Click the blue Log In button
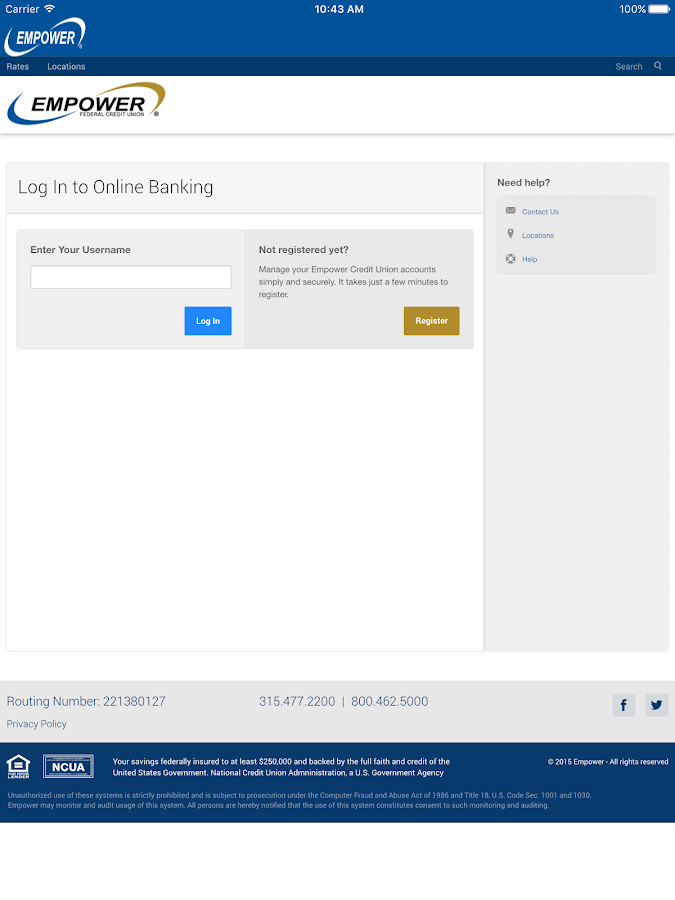675x900 pixels. point(208,321)
